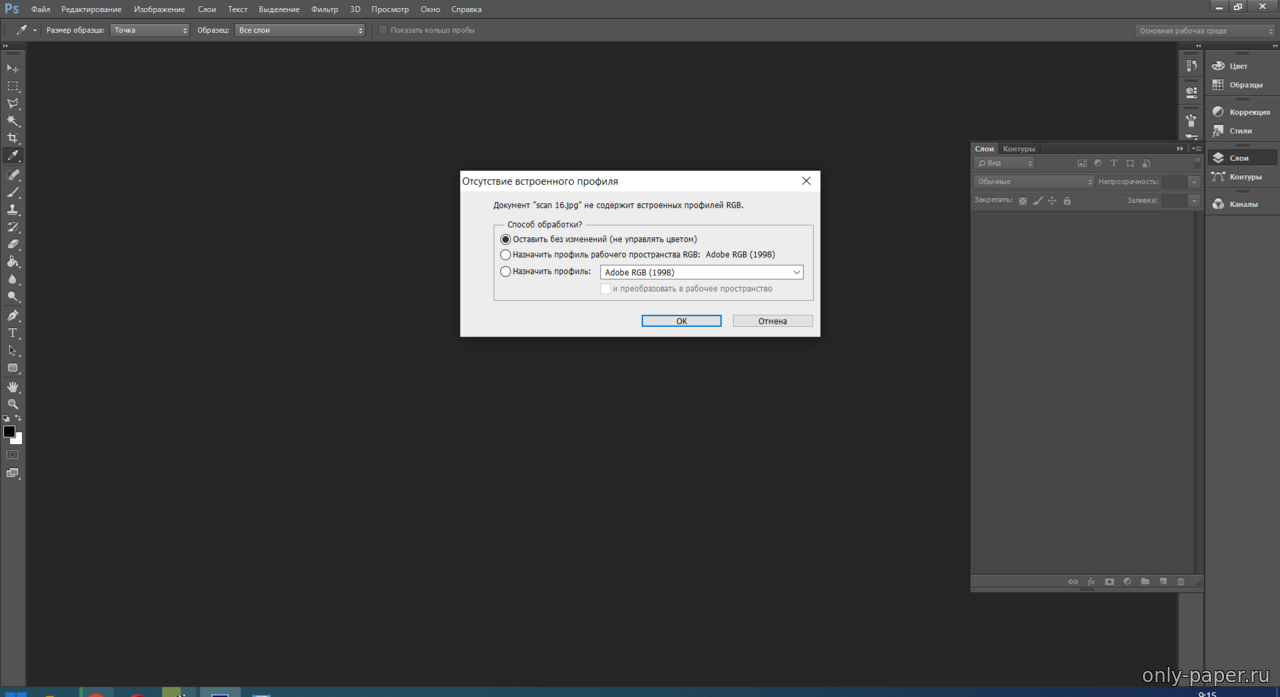Select the Crop tool
This screenshot has height=697, width=1280.
tap(13, 138)
